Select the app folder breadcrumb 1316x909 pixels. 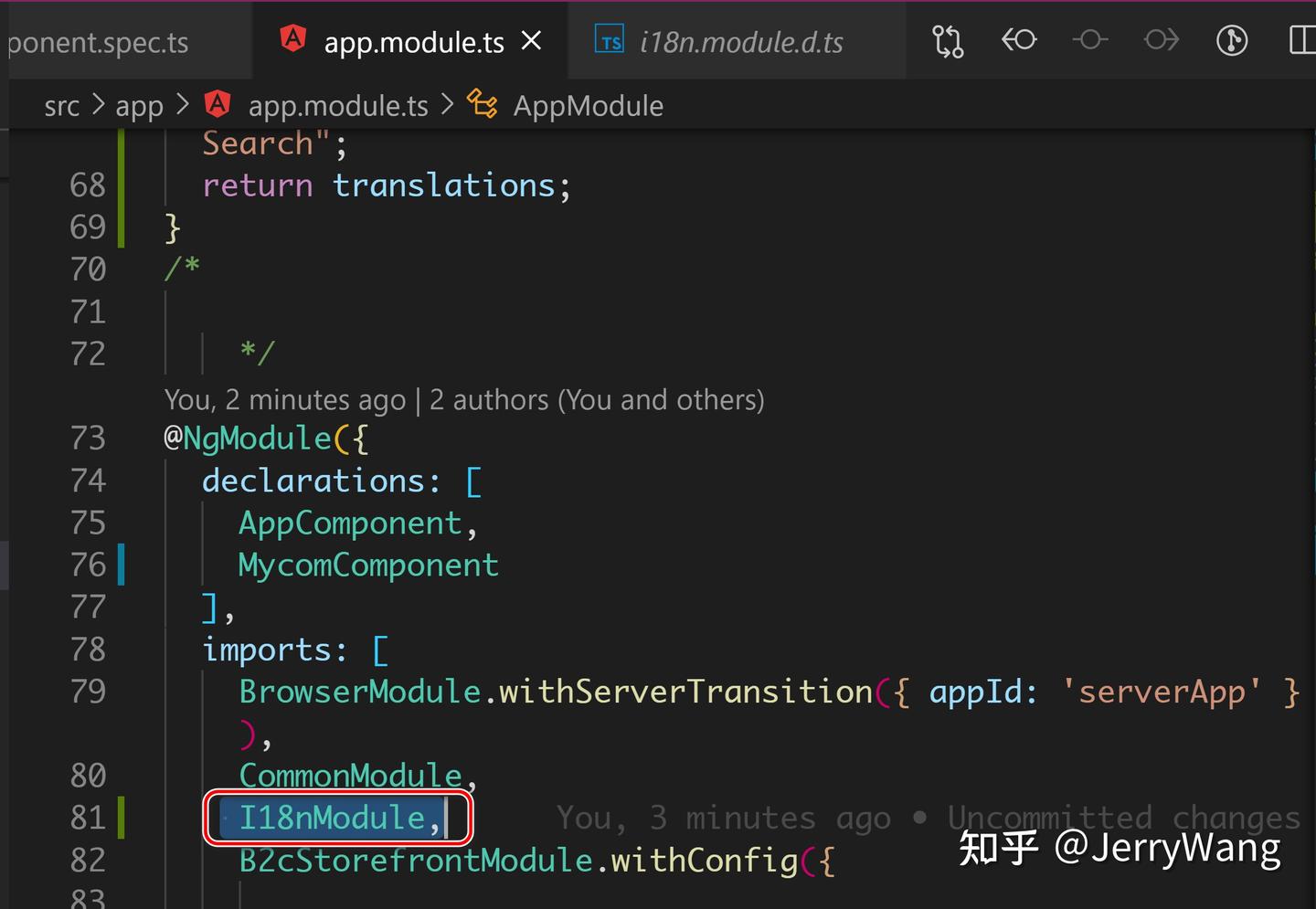pos(139,107)
